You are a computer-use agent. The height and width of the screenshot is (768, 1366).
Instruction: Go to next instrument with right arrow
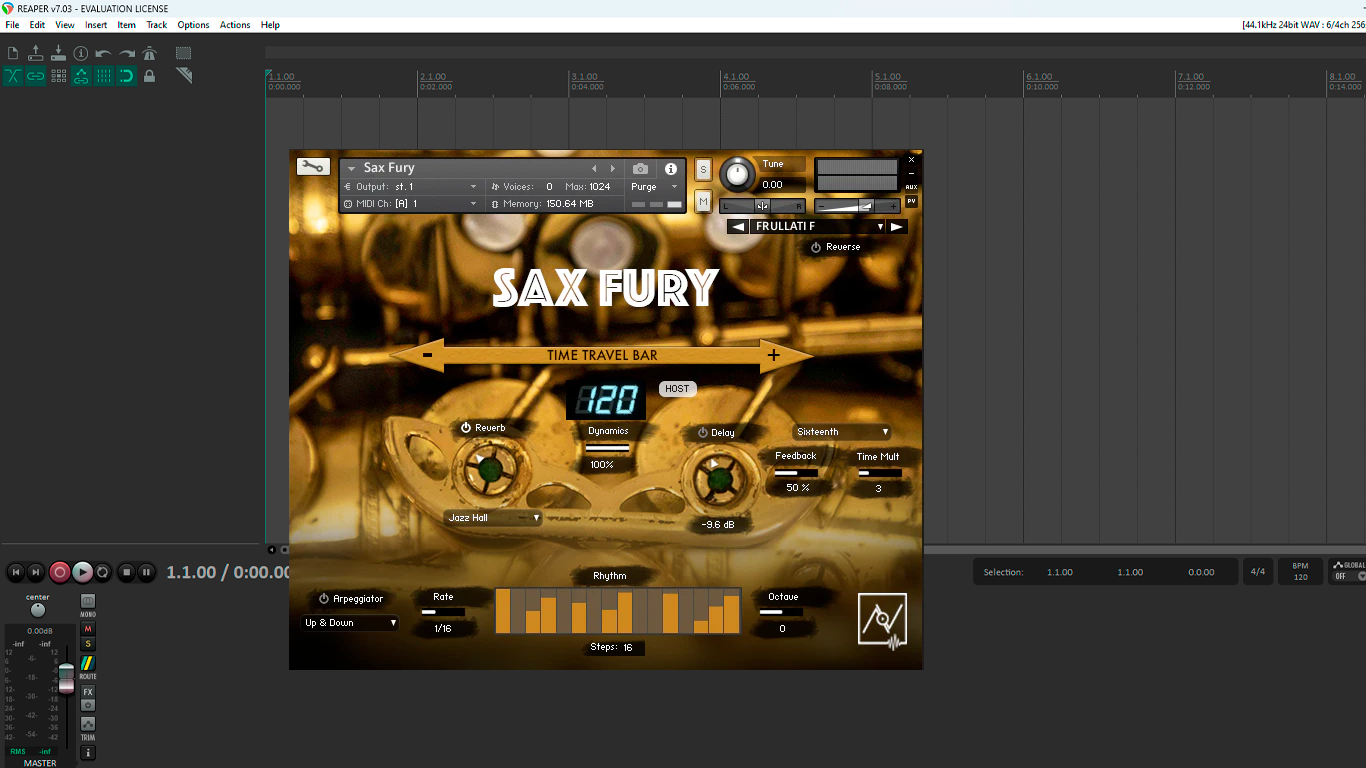613,169
